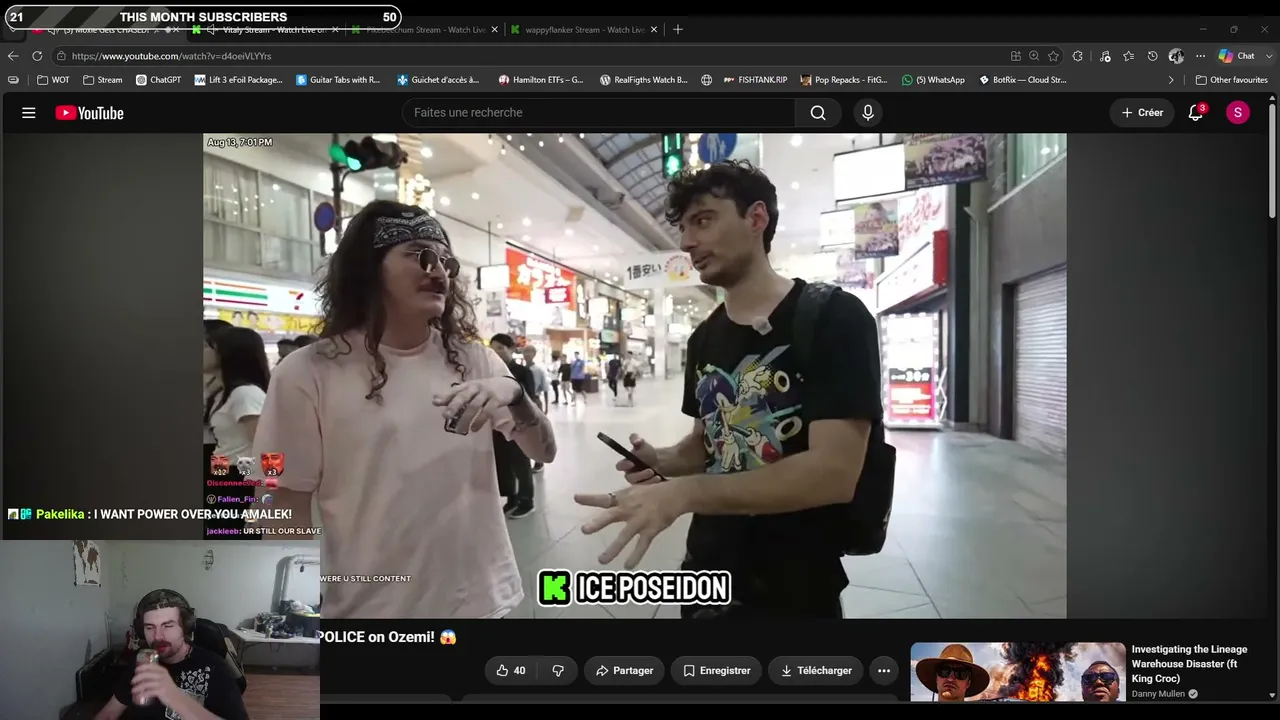Dislike the video with thumbs down
1280x720 pixels.
coord(558,671)
